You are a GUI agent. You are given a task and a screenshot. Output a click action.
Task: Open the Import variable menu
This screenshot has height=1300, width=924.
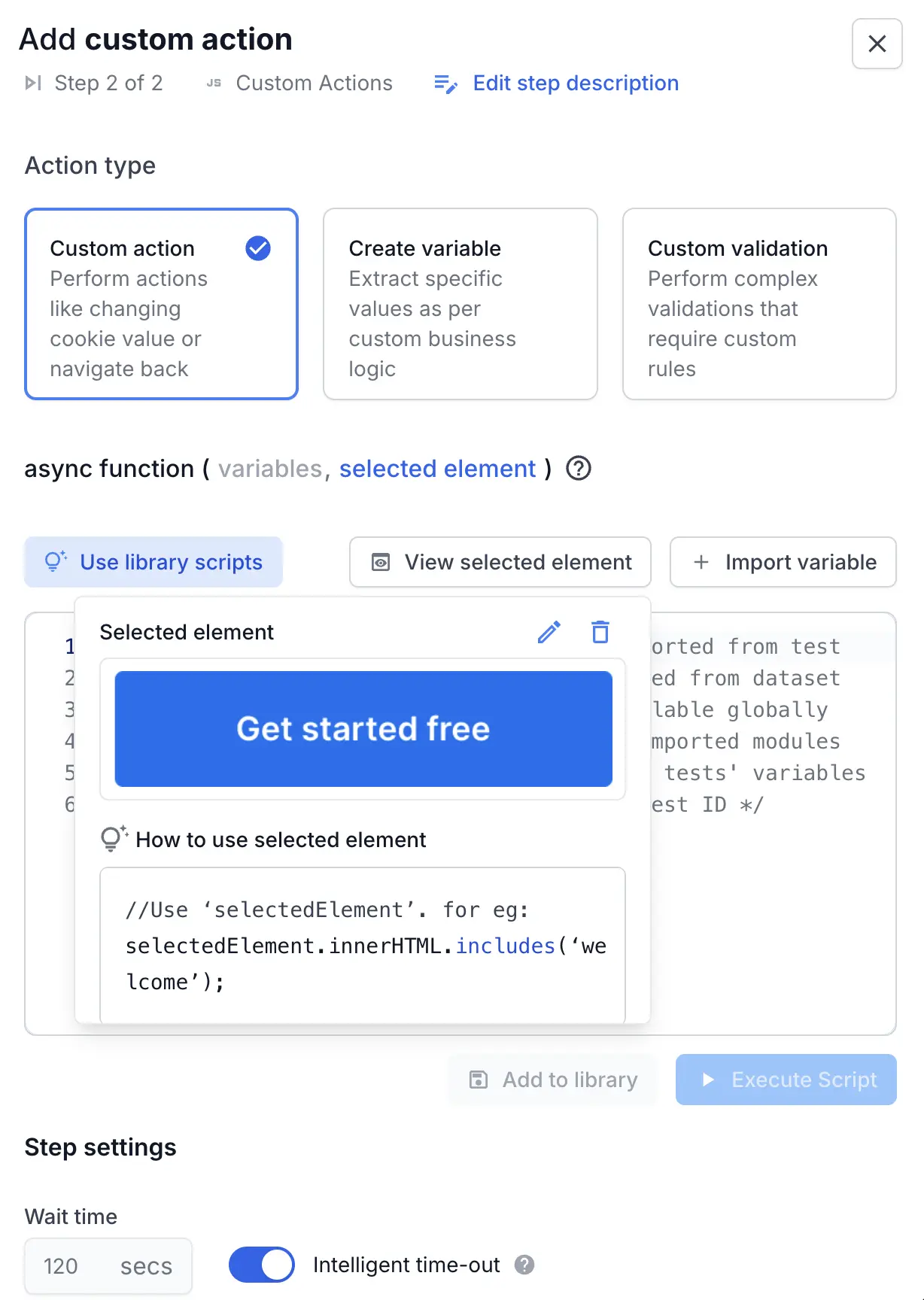coord(783,562)
